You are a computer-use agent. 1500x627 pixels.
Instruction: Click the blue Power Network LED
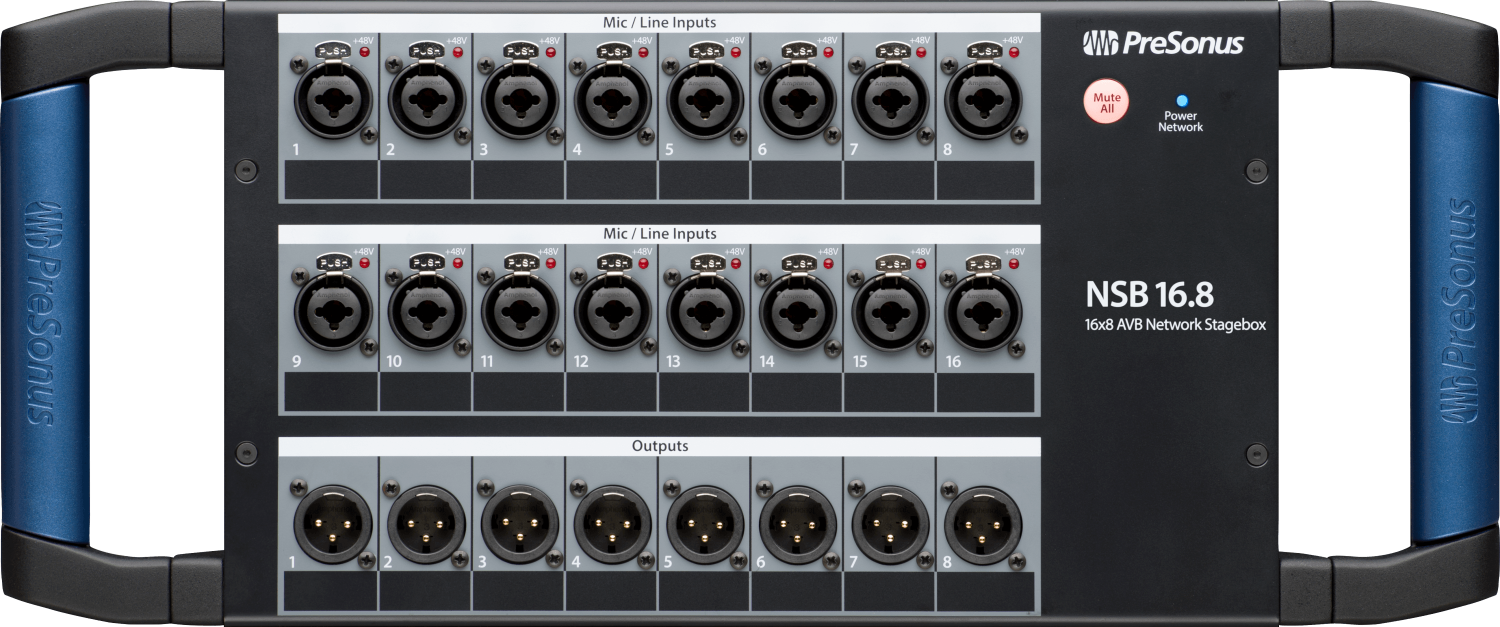click(x=1181, y=101)
